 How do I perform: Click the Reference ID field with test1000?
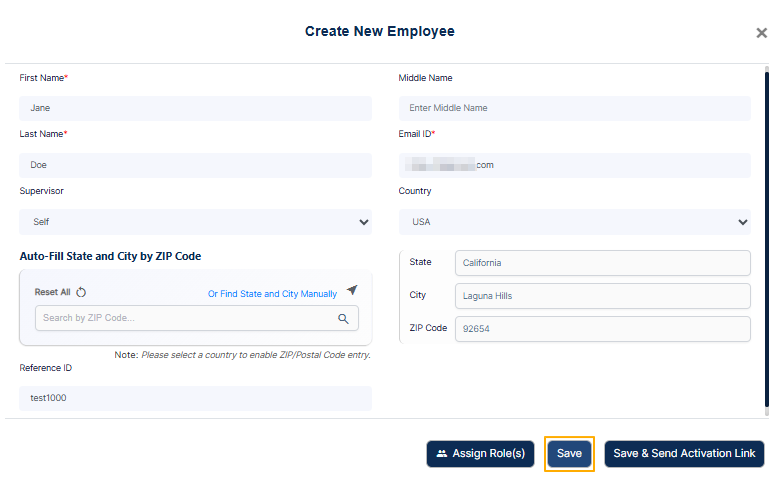tap(195, 398)
